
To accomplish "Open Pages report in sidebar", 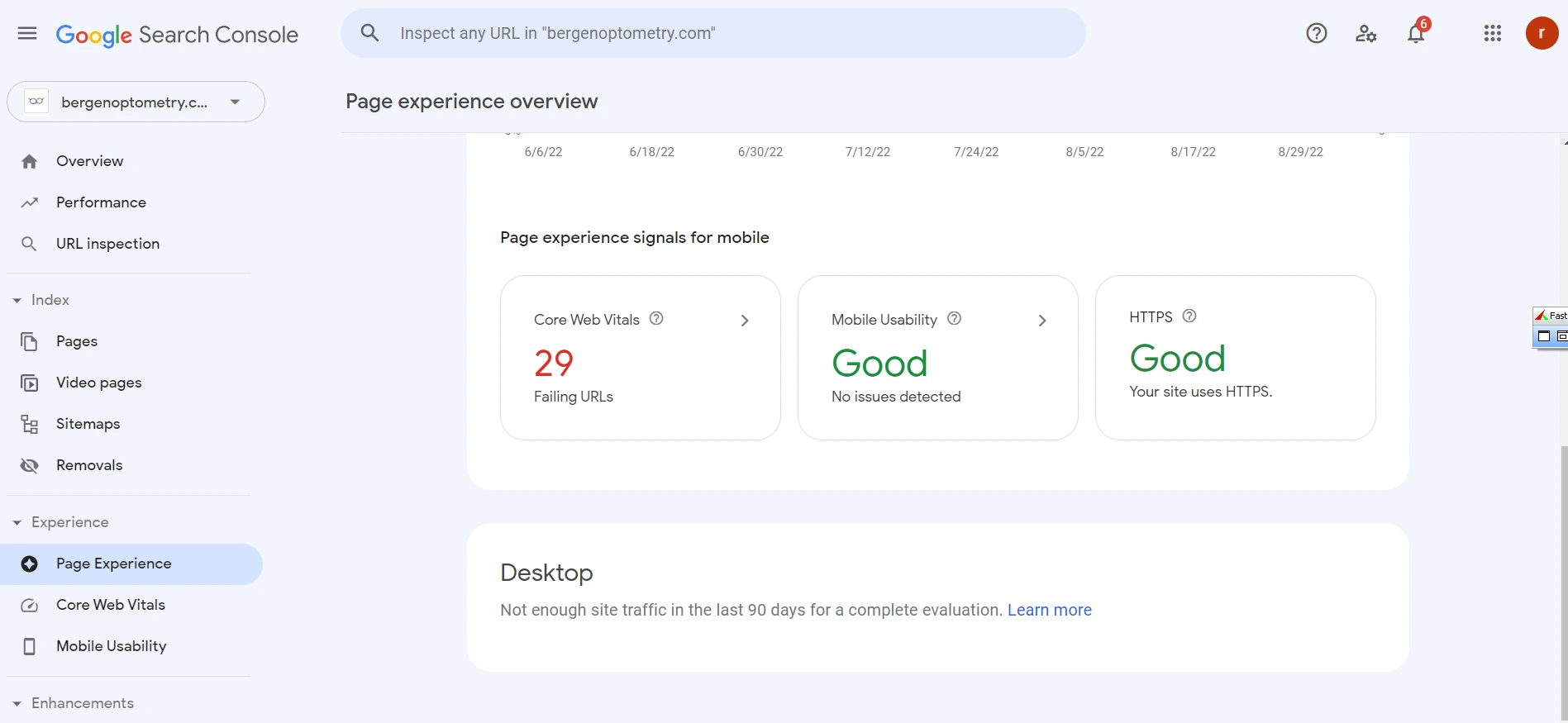I will 77,341.
